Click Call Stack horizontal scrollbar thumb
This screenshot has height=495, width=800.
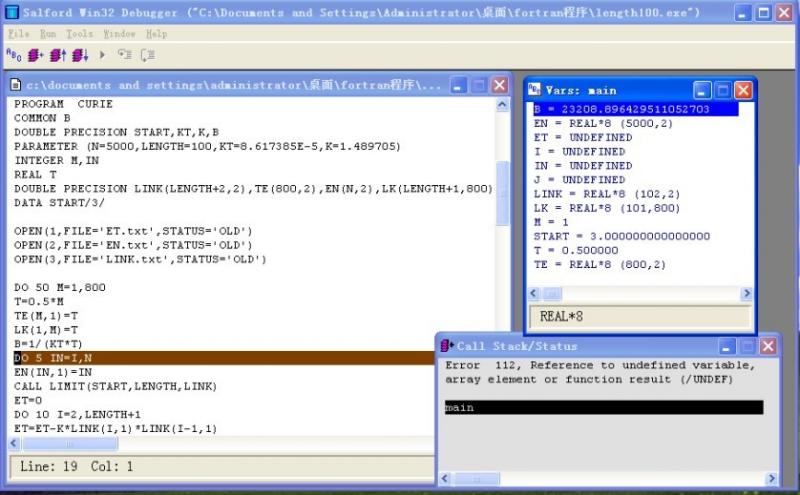click(476, 478)
